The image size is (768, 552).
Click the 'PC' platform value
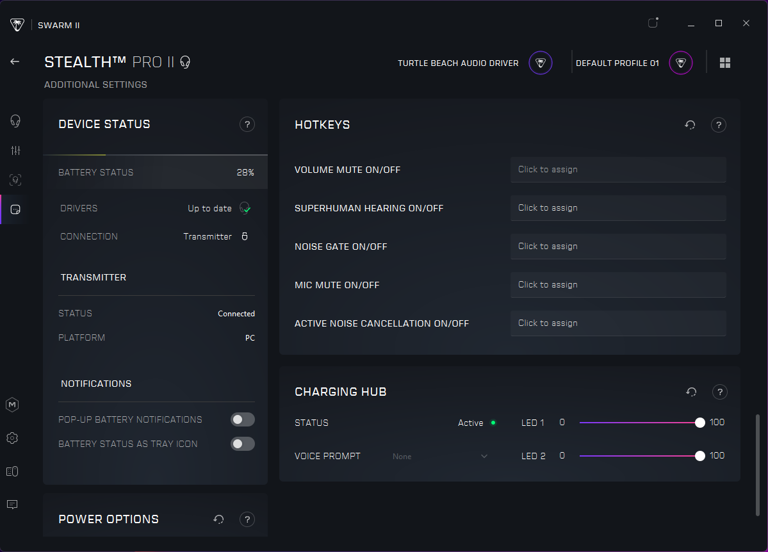tap(250, 338)
